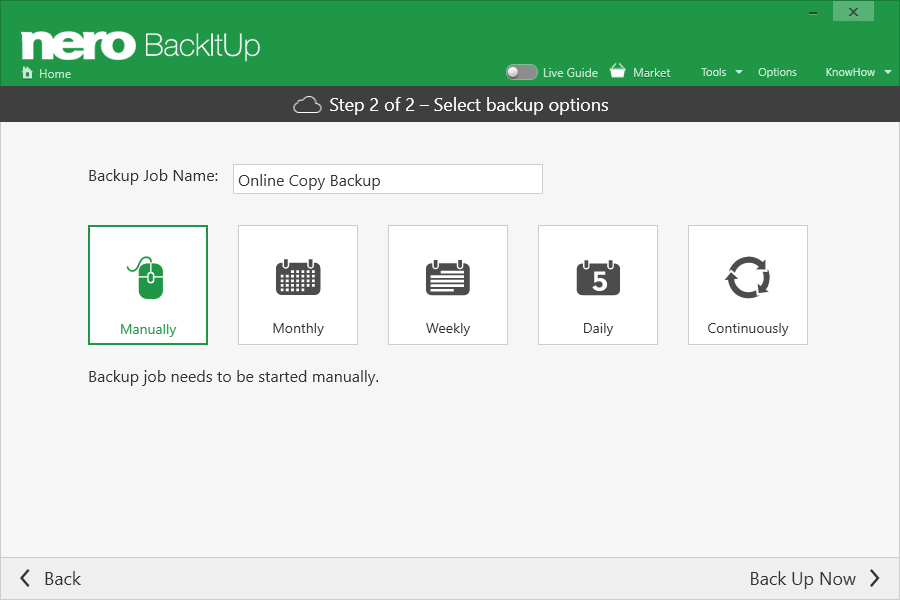Select the Manually mouse icon

pos(146,278)
